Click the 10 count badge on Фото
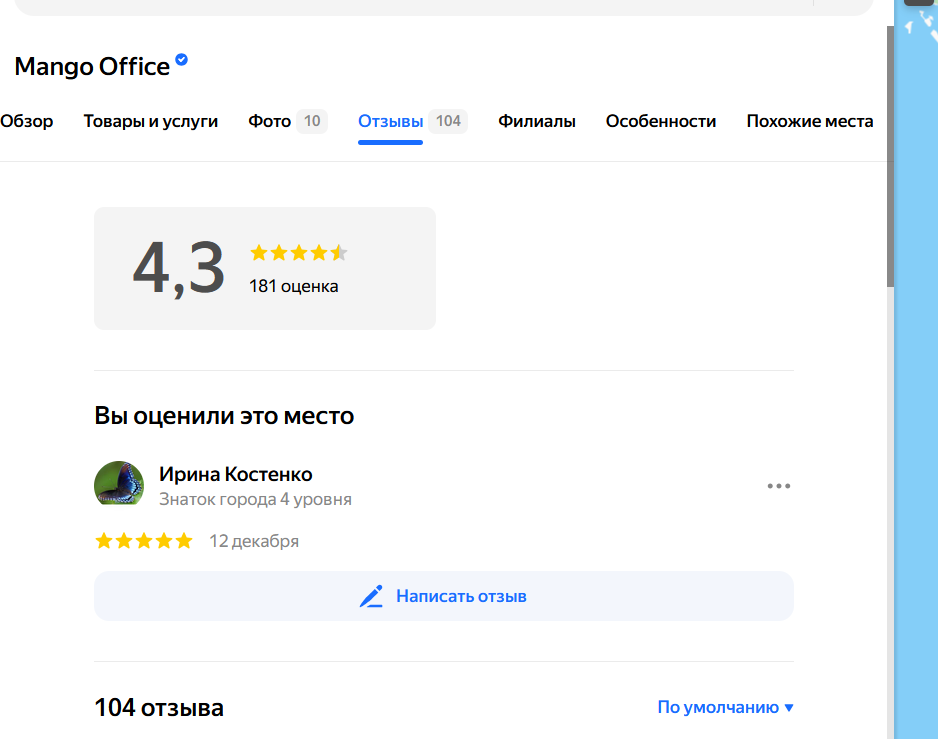 [x=312, y=121]
